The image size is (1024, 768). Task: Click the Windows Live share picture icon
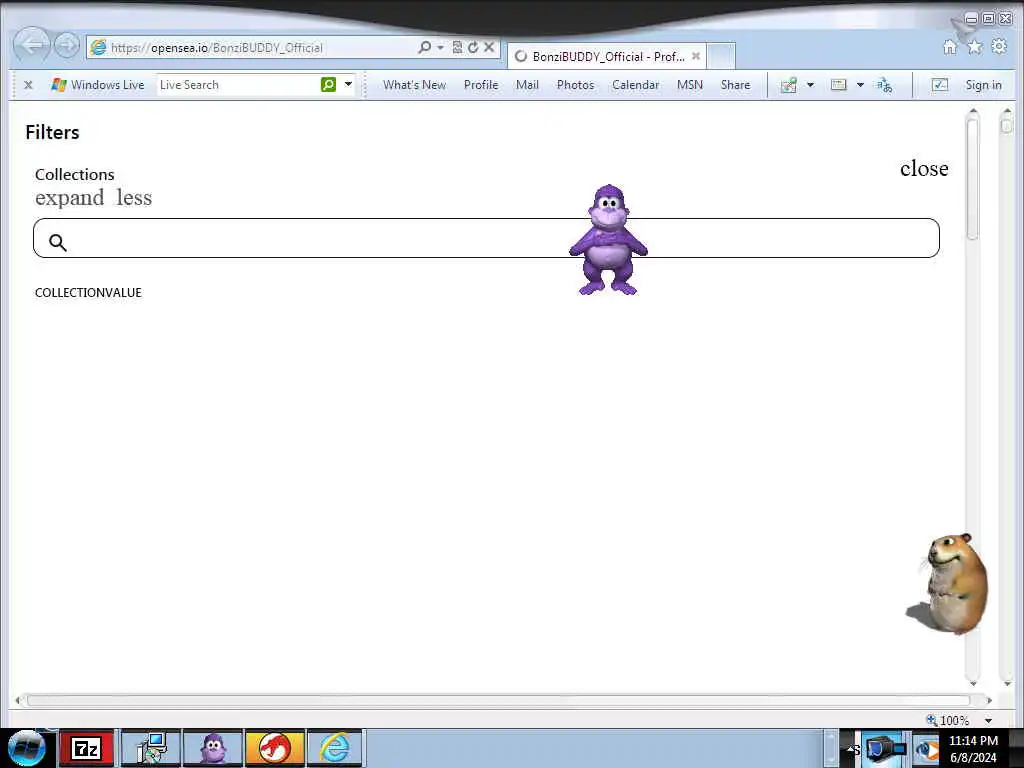pyautogui.click(x=789, y=85)
